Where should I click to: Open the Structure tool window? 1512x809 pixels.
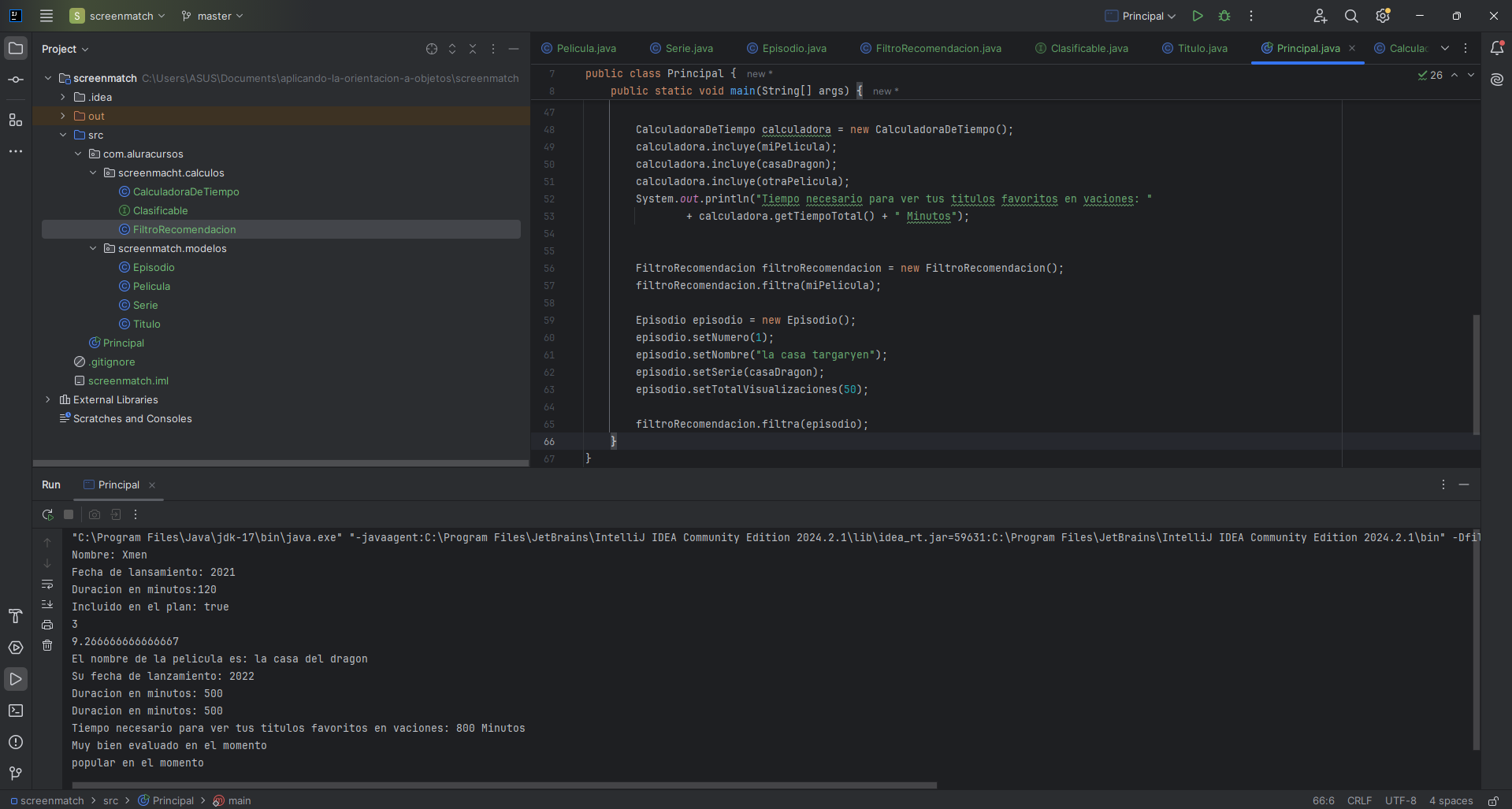coord(16,120)
